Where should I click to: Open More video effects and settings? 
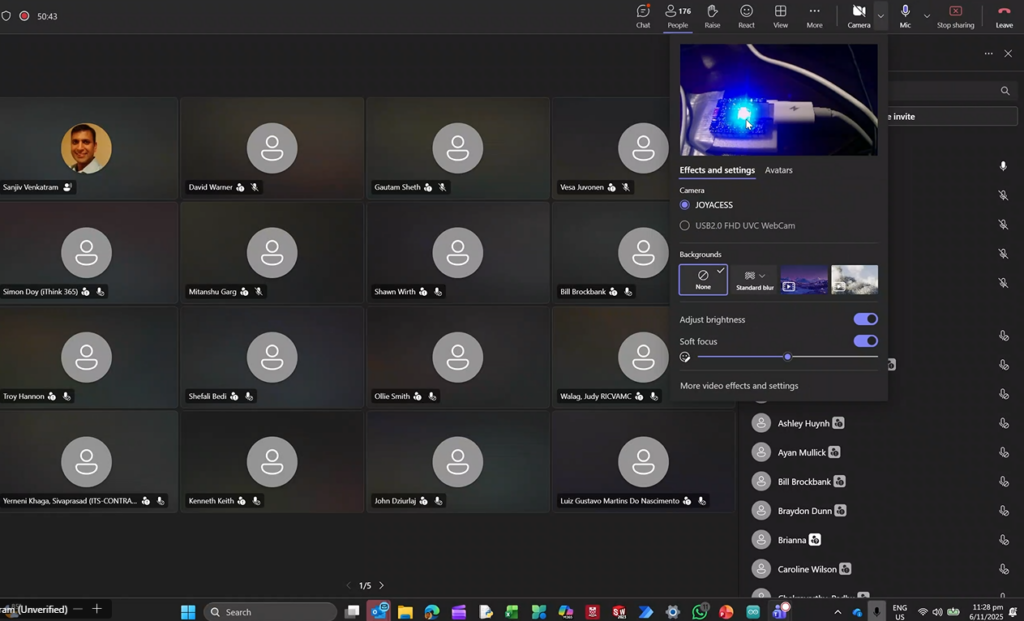tap(738, 386)
